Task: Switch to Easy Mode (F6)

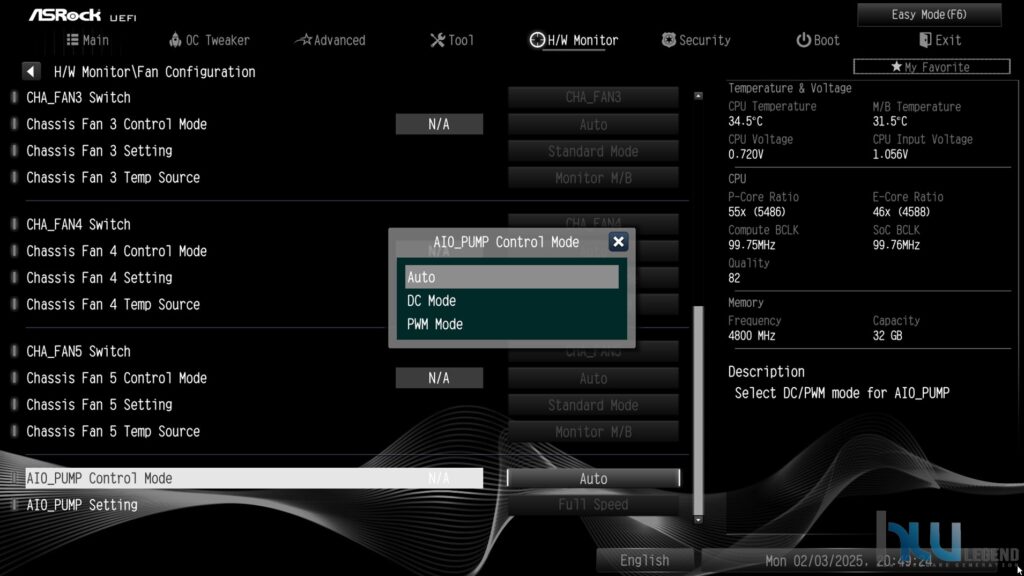Action: coord(929,14)
